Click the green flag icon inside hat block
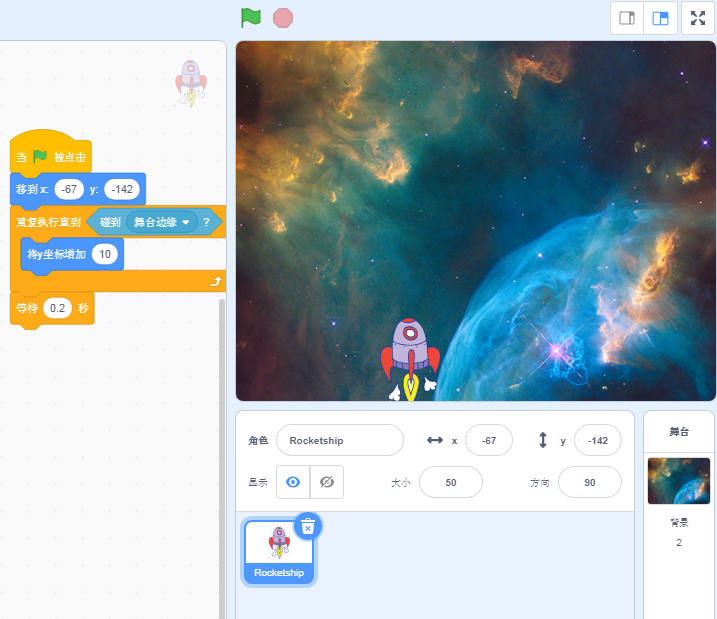Viewport: 717px width, 619px height. tap(40, 157)
